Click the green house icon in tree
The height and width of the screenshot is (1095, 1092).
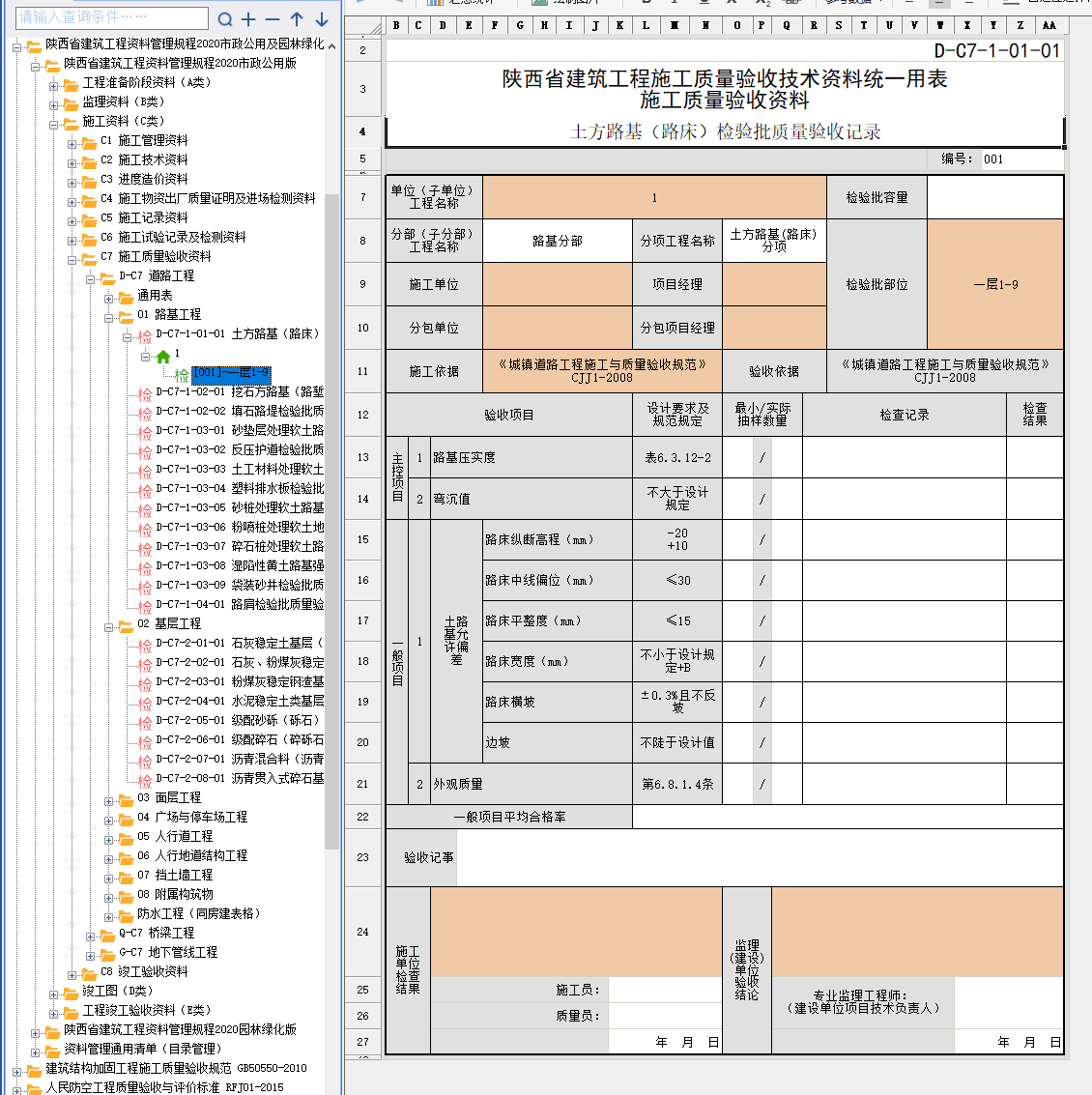[x=163, y=357]
